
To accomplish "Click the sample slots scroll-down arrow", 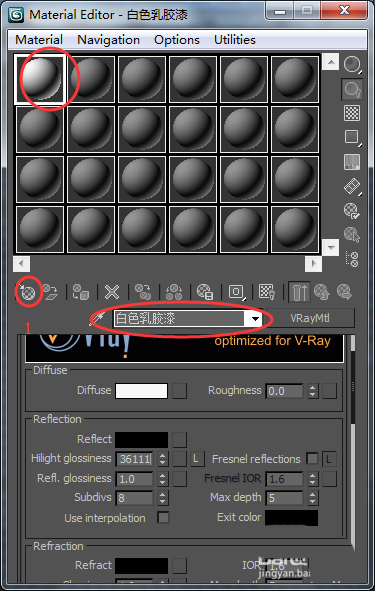I will (331, 248).
